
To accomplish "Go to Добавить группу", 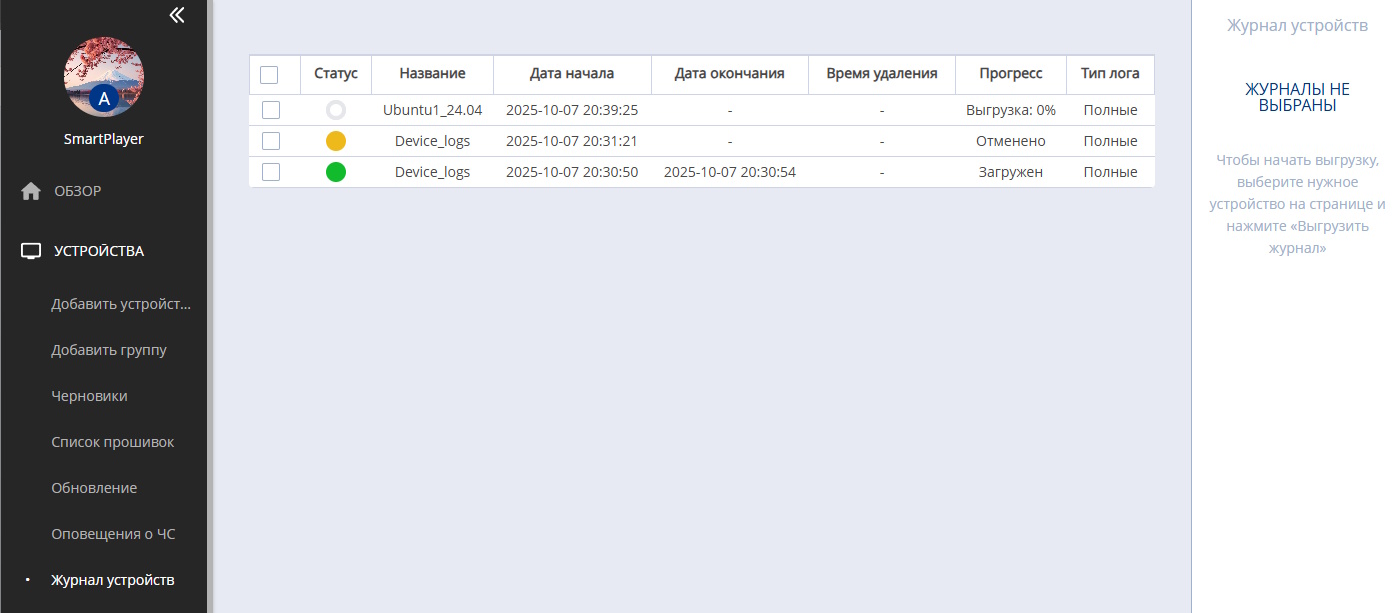I will [x=109, y=350].
